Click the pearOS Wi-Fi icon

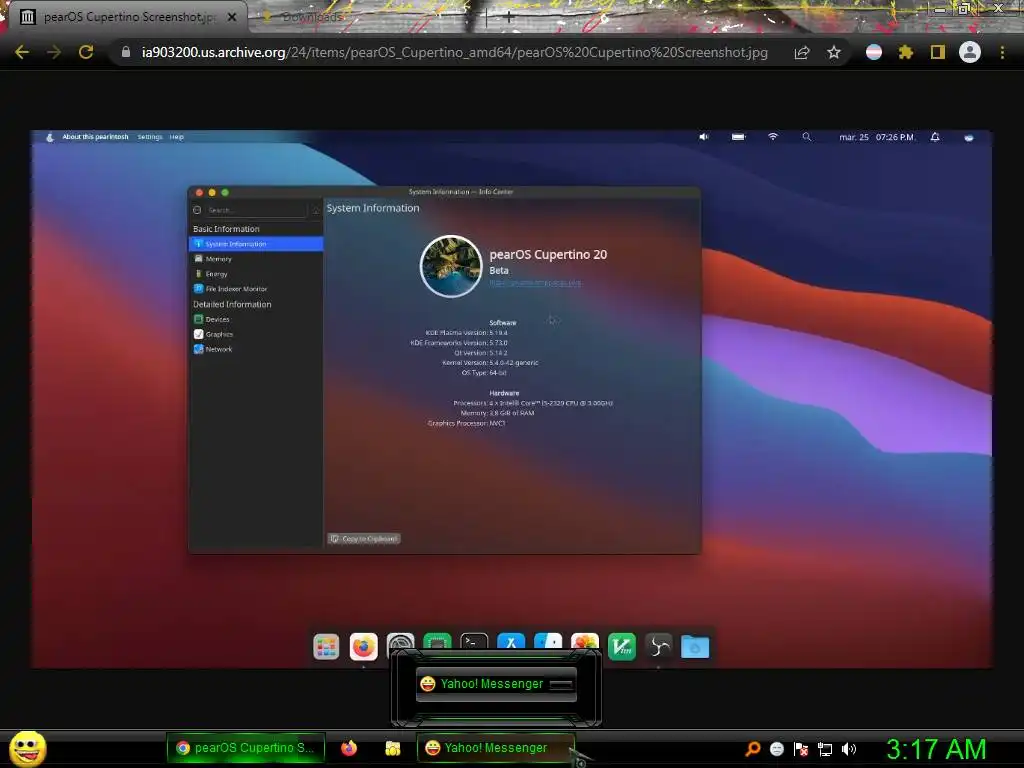pos(773,136)
